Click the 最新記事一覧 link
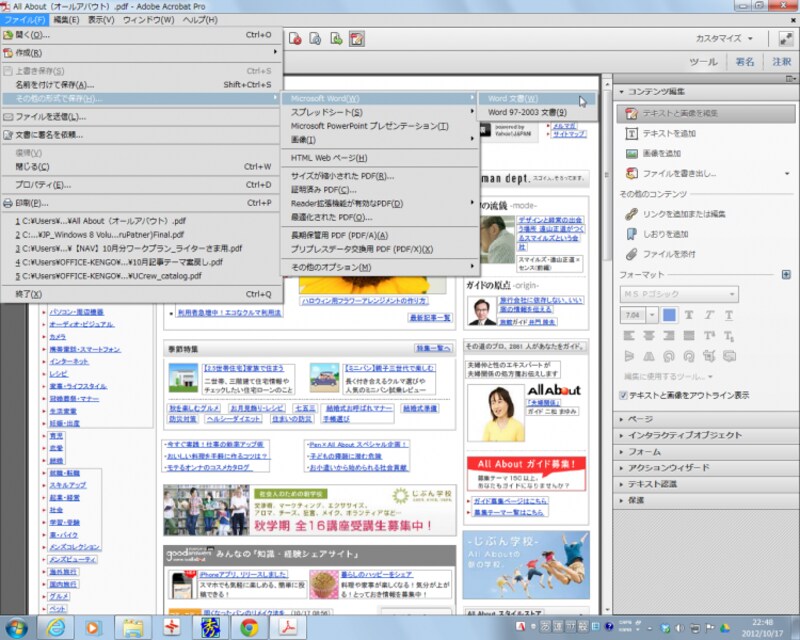The width and height of the screenshot is (800, 640). pyautogui.click(x=430, y=317)
